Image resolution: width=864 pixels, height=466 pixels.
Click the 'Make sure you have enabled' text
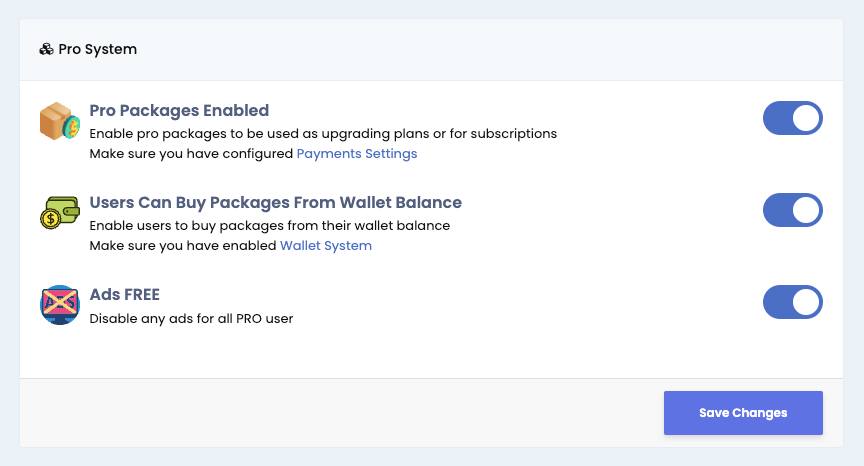tap(183, 246)
